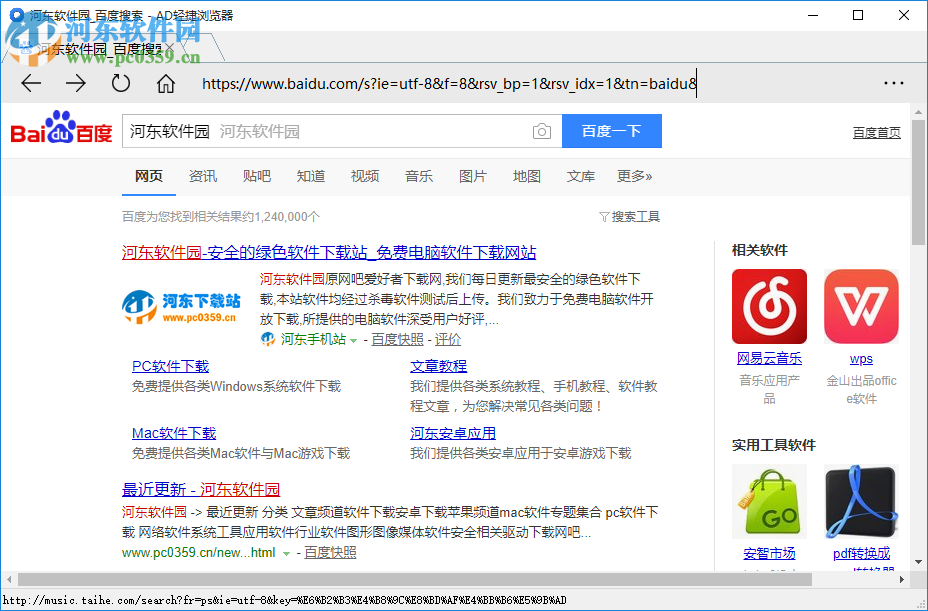This screenshot has width=928, height=611.
Task: Open the 安全的绿色软件下载站 result title
Action: pyautogui.click(x=329, y=253)
